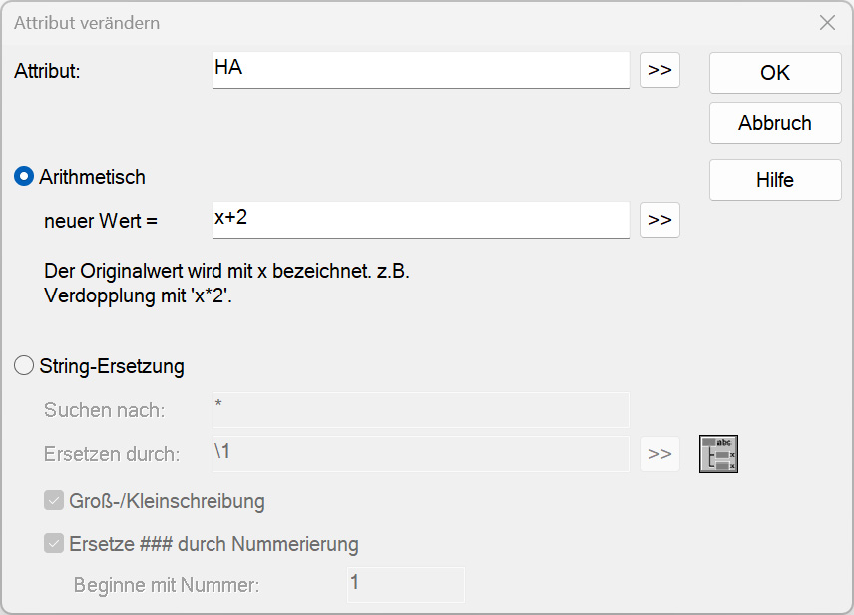Click the neuer Wert field with x+2
The height and width of the screenshot is (615, 854).
pyautogui.click(x=421, y=220)
